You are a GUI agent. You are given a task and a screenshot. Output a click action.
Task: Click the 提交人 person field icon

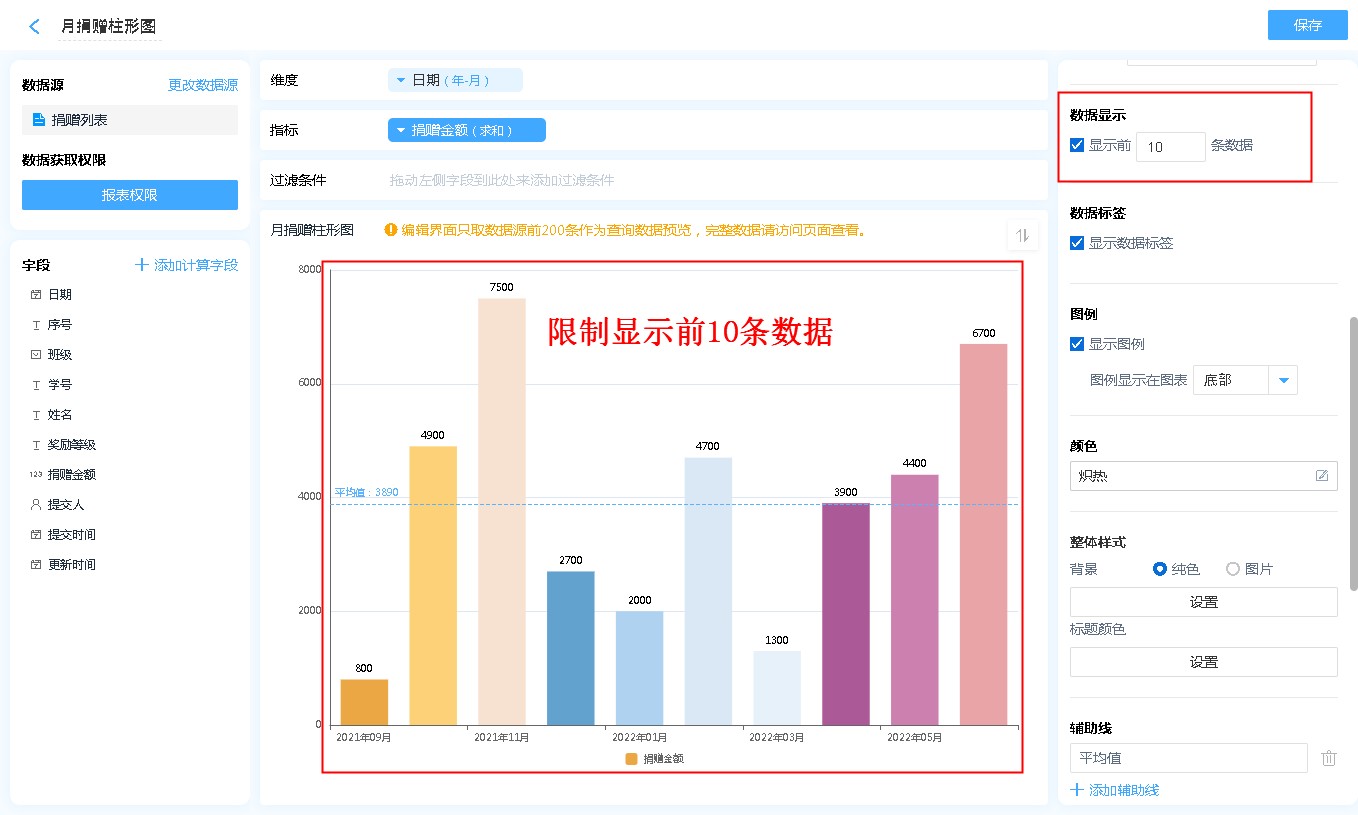pos(36,505)
